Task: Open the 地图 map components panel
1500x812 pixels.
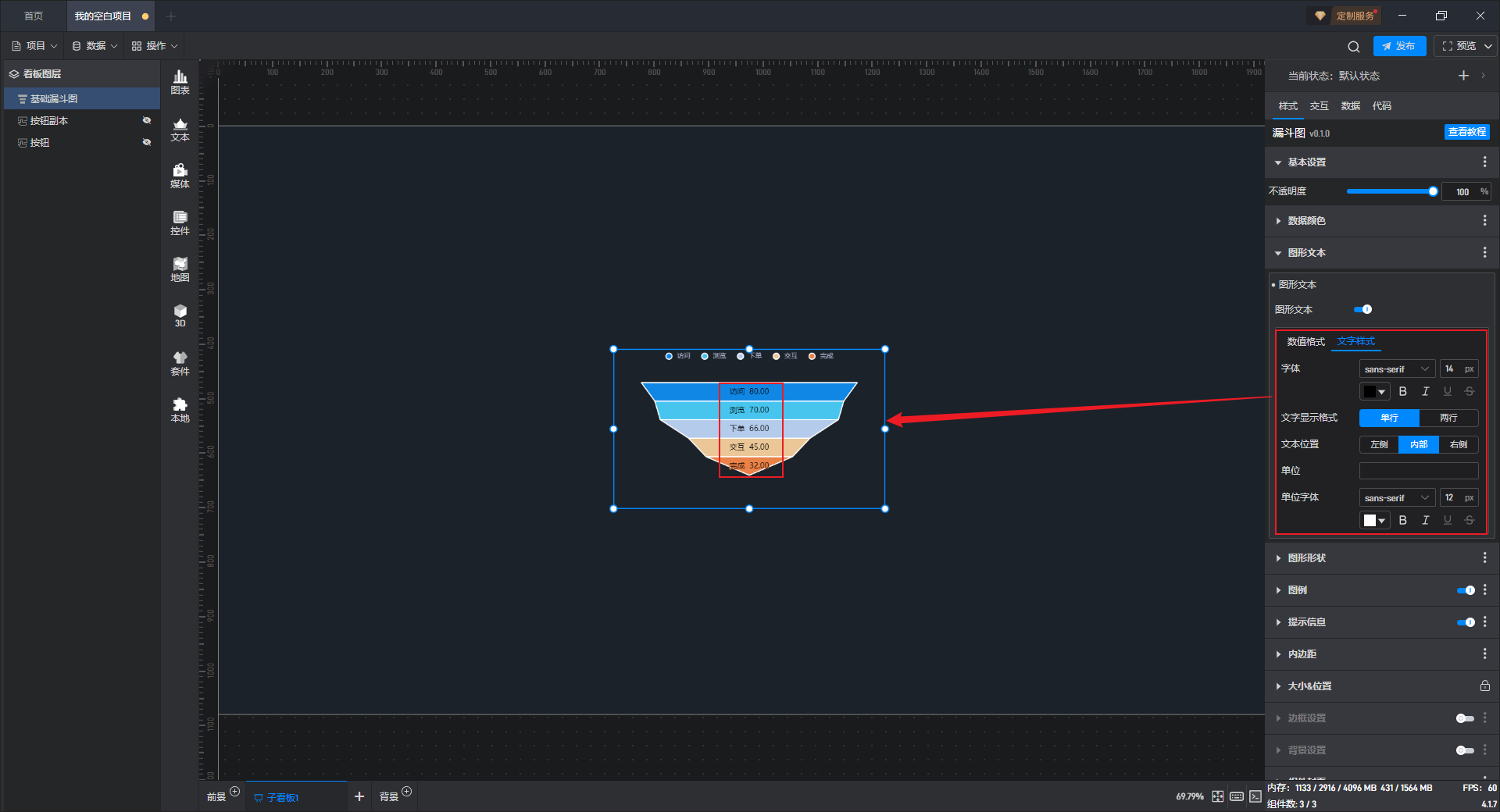Action: [x=180, y=270]
